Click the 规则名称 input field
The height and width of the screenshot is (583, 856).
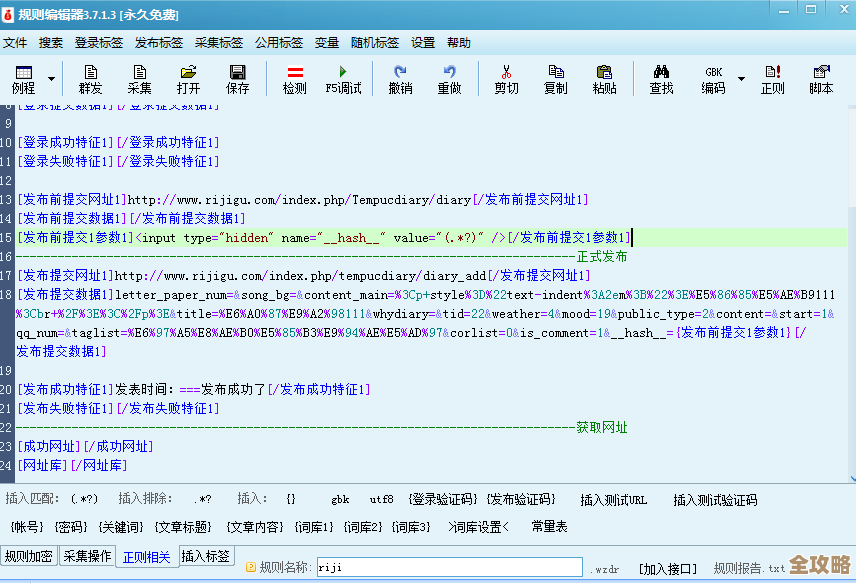(449, 567)
